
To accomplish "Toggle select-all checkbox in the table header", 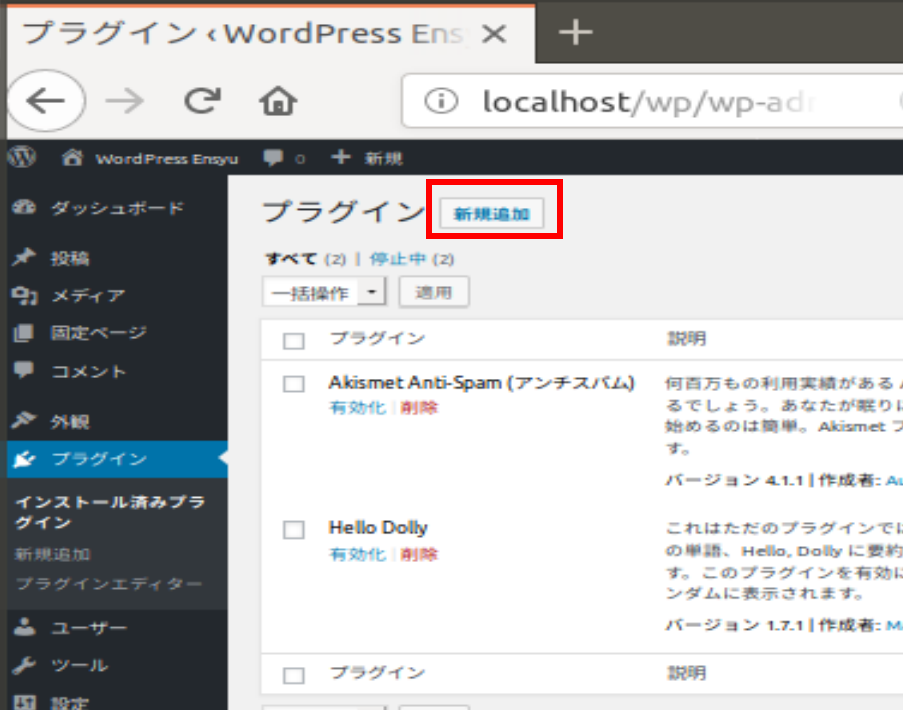I will [x=294, y=341].
